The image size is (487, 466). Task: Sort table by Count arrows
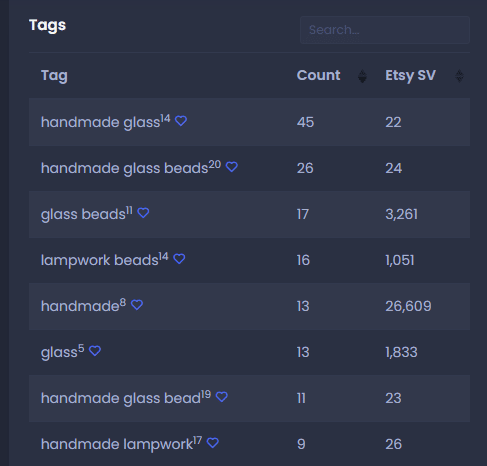tap(362, 76)
